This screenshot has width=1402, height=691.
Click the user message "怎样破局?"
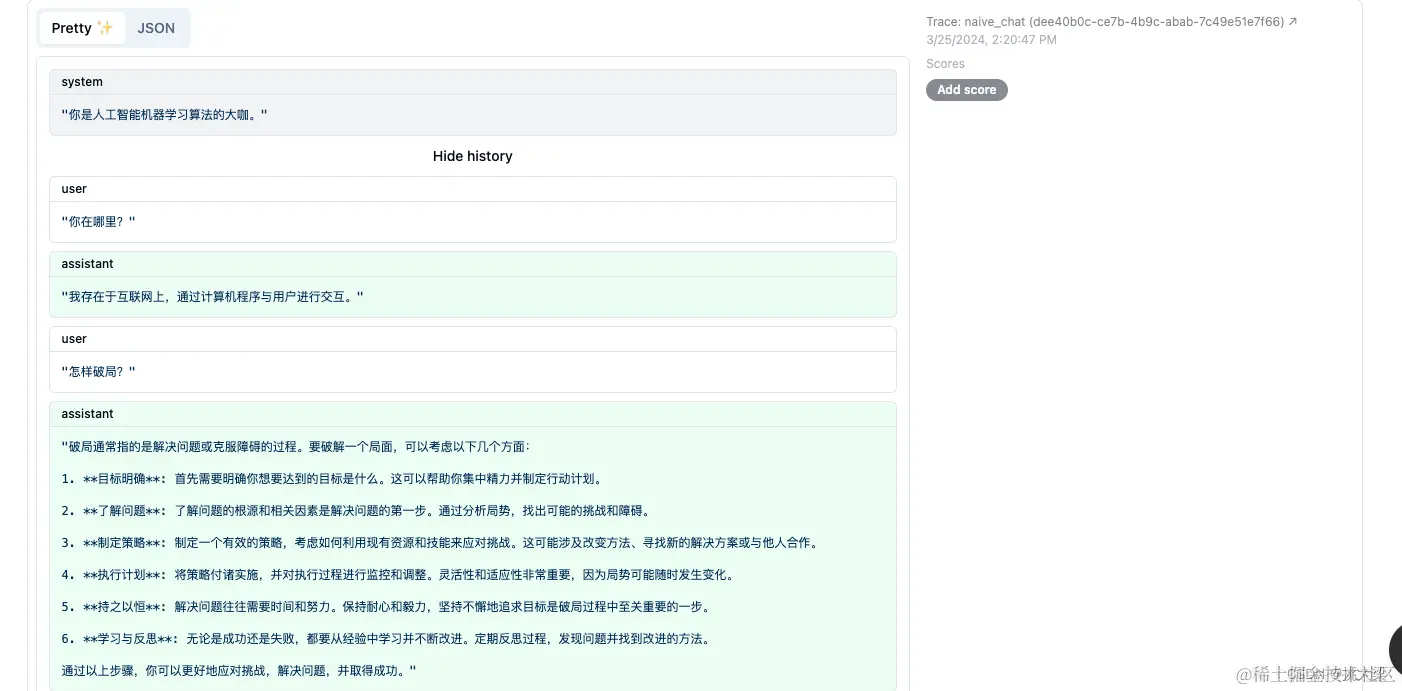point(98,372)
